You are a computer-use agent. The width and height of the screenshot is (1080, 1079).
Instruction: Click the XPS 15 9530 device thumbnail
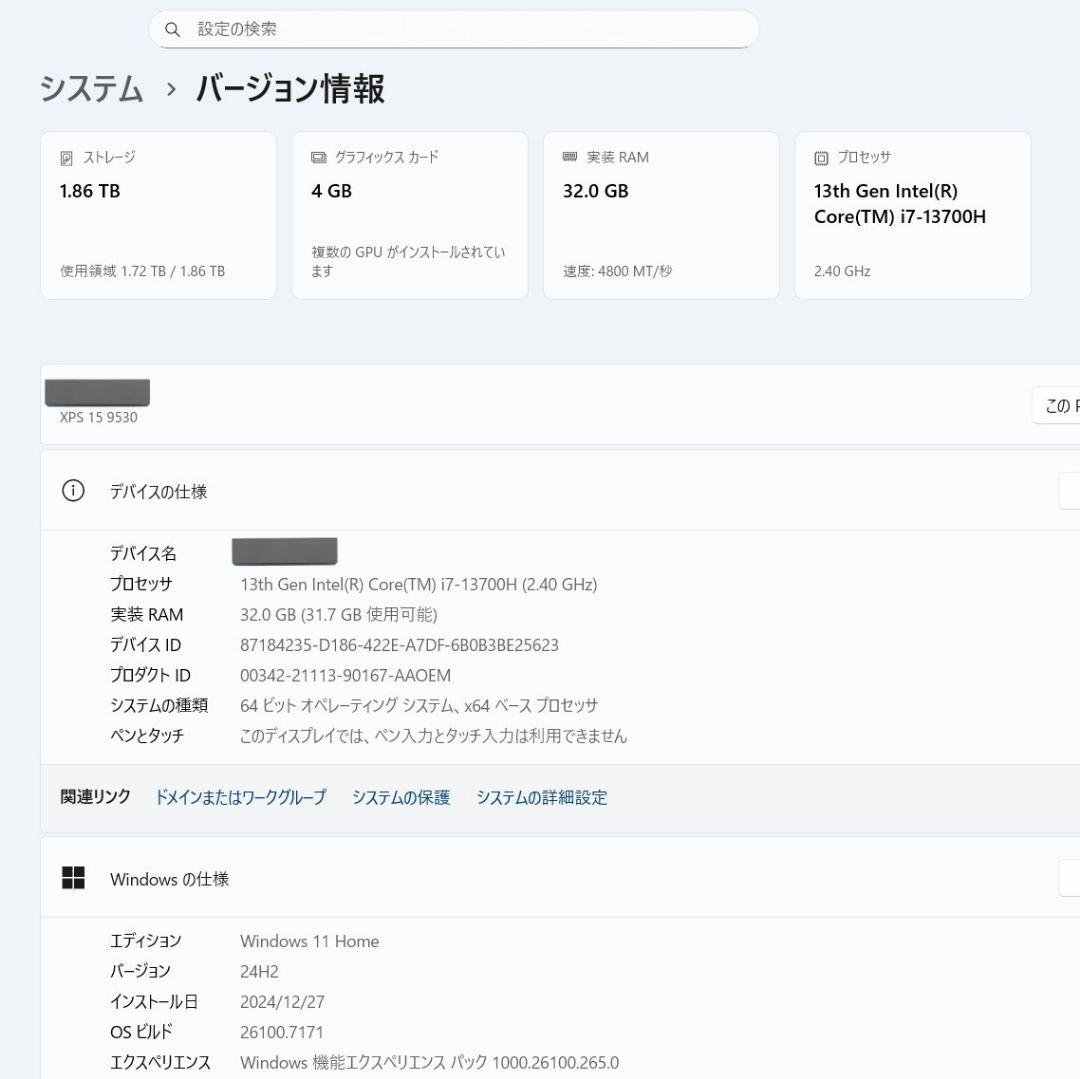[x=96, y=391]
